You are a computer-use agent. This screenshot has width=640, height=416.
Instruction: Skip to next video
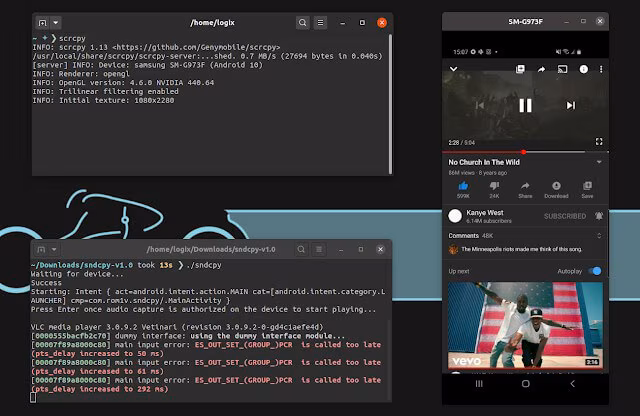pyautogui.click(x=571, y=106)
